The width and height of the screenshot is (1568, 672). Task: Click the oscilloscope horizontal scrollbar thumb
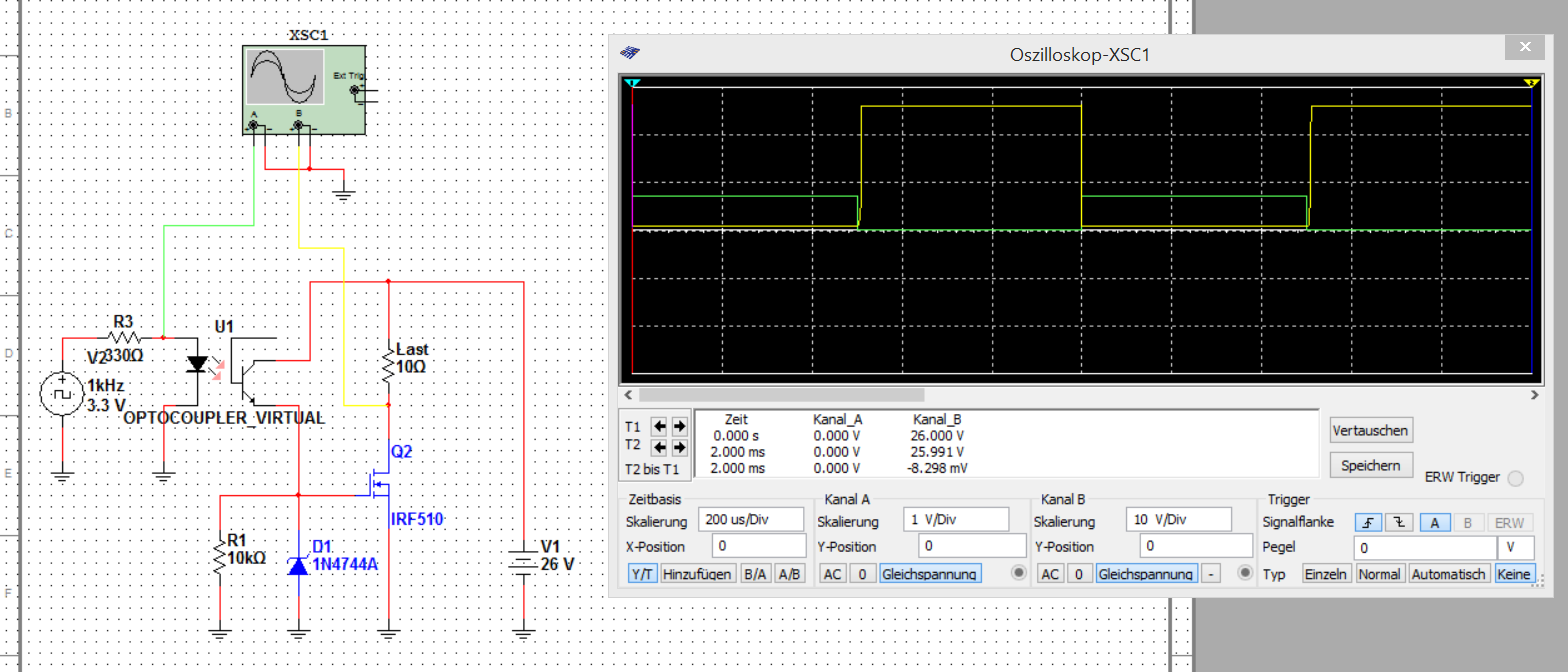coord(782,394)
